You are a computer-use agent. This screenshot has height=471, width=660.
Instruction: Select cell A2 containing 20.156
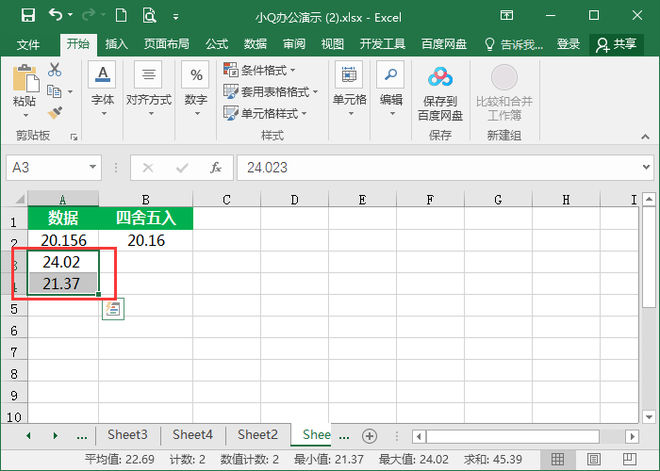pyautogui.click(x=64, y=240)
